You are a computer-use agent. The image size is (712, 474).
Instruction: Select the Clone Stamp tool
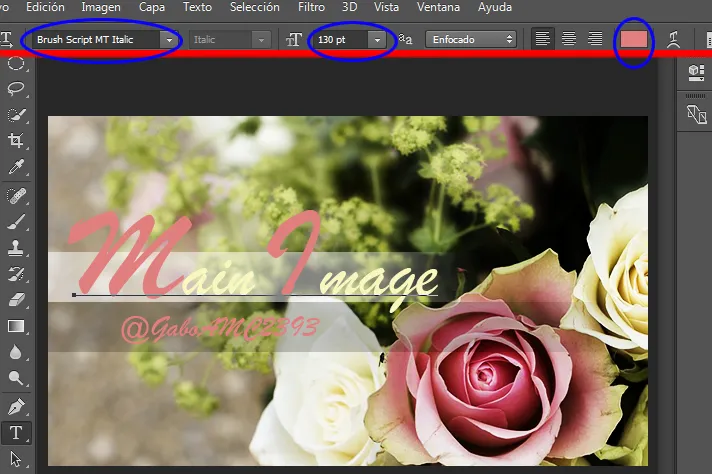click(16, 248)
